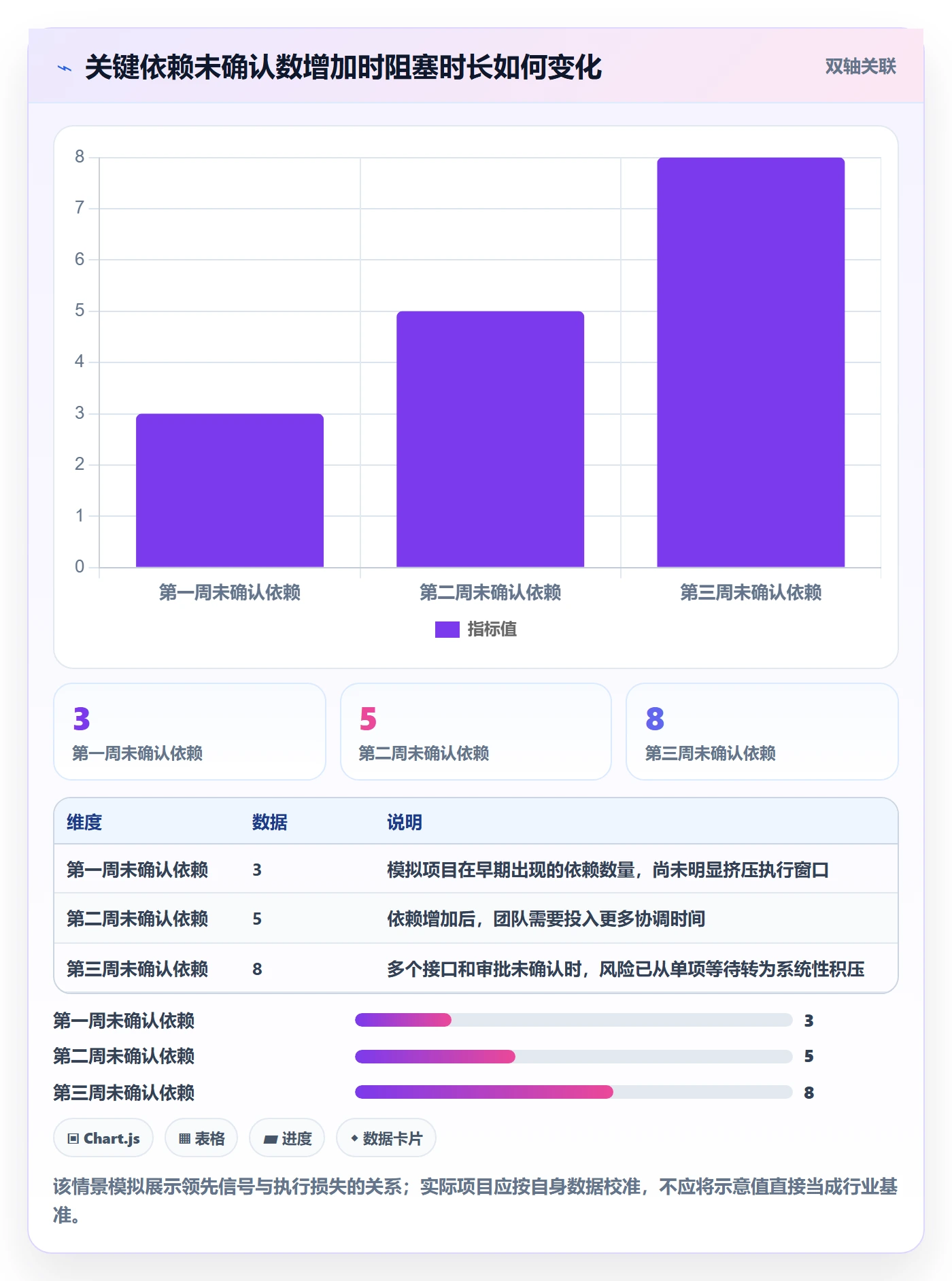Toggle the 指标值 legend color swatch
Image resolution: width=952 pixels, height=1281 pixels.
pos(447,630)
